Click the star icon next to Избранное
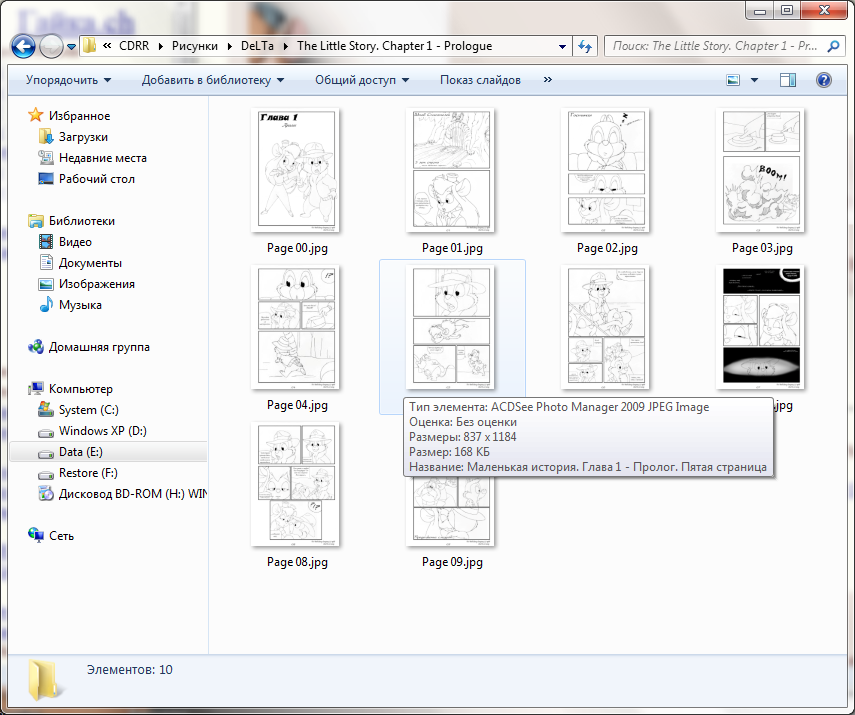 pos(35,115)
